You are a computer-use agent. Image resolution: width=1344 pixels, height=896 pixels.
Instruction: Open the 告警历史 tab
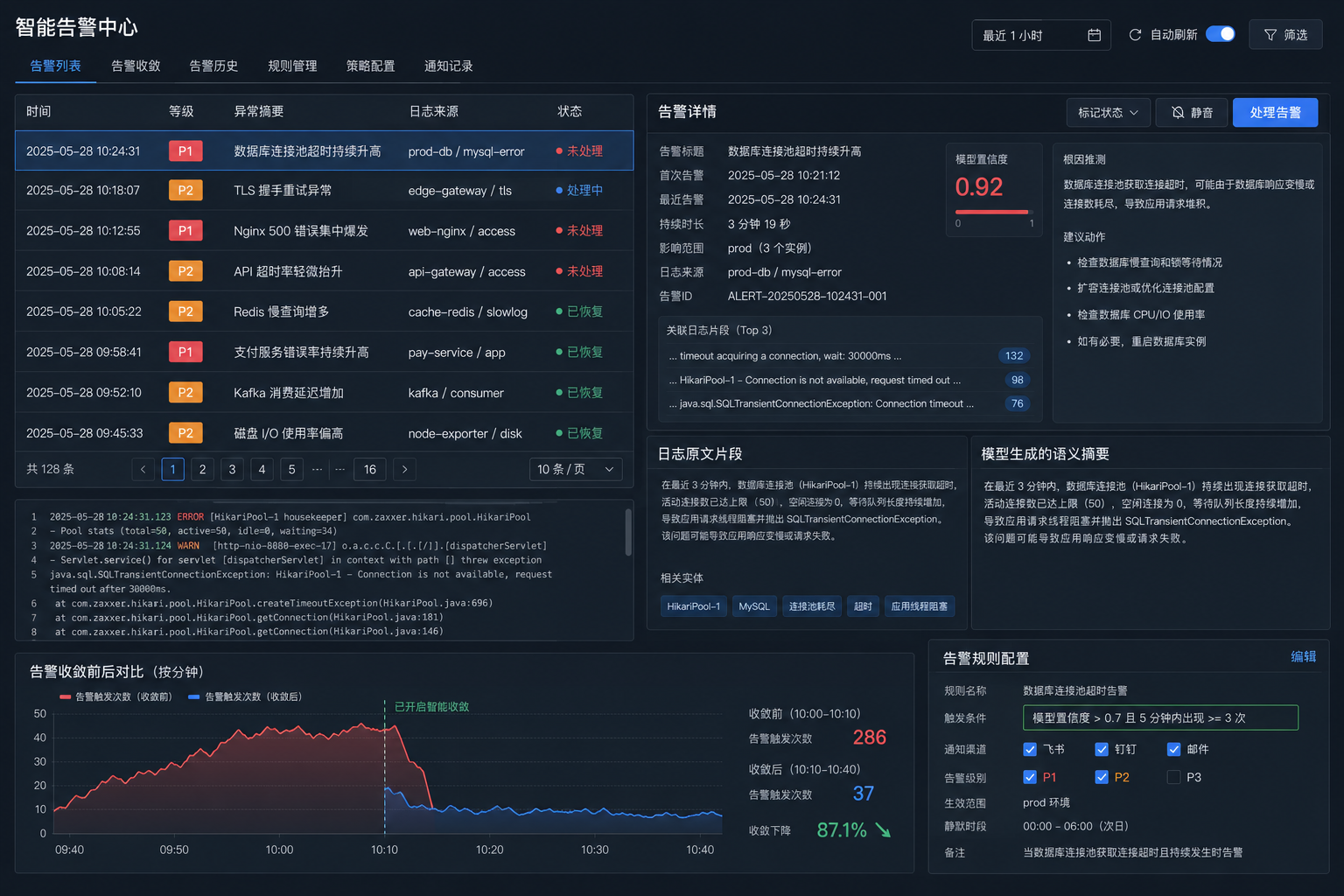click(x=213, y=66)
